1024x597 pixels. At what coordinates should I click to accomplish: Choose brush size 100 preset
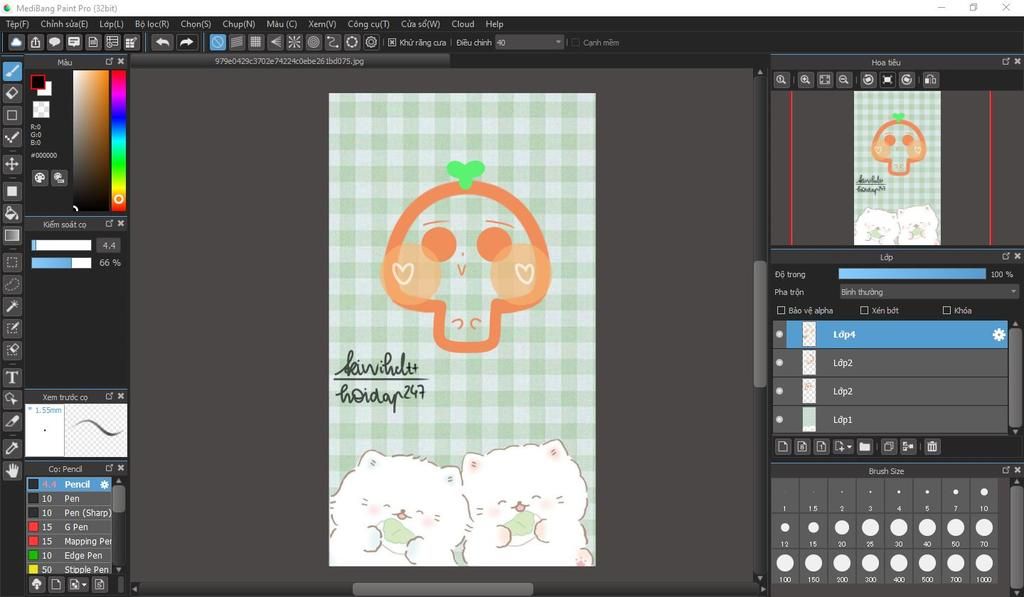point(785,566)
